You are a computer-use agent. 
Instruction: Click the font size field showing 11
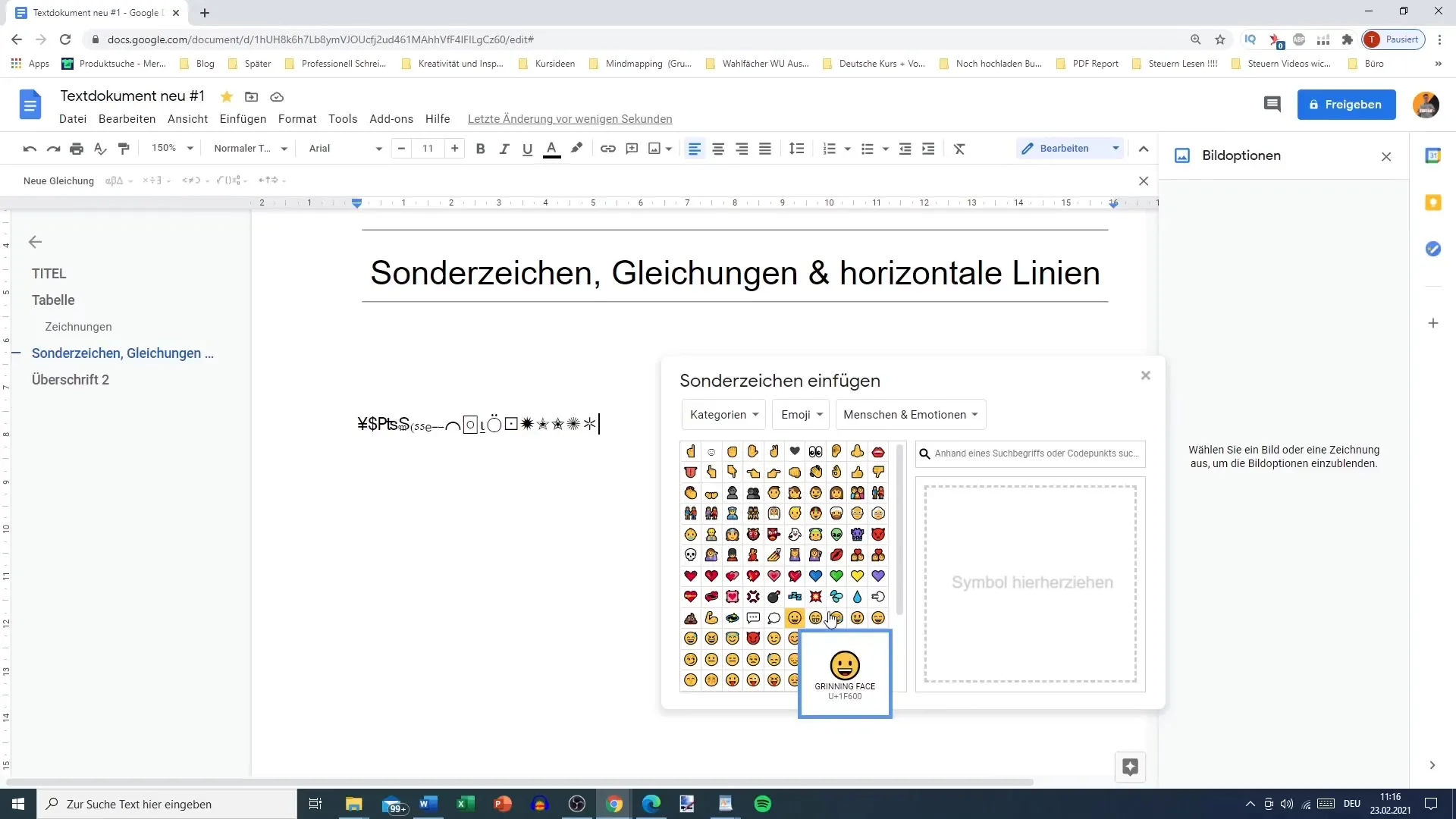click(x=428, y=148)
